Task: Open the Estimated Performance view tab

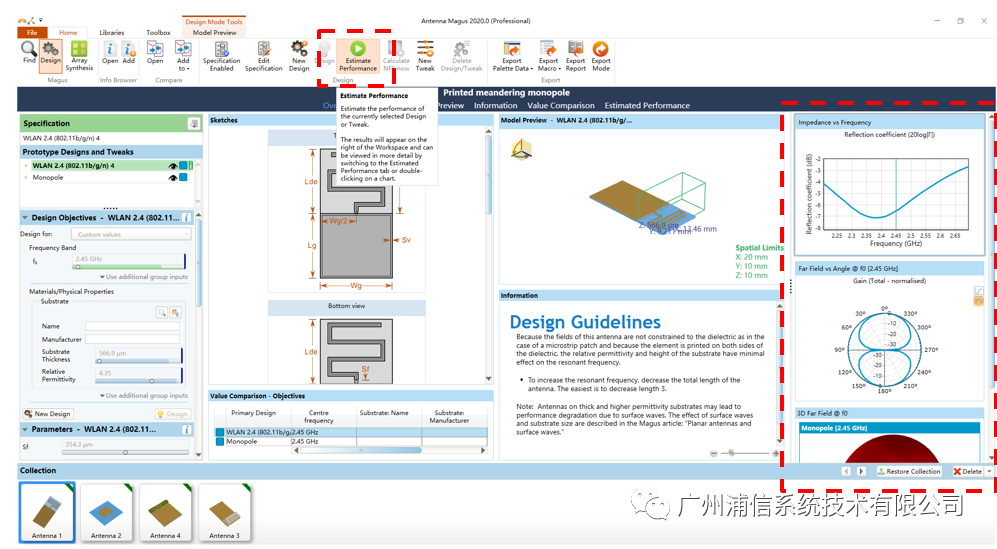Action: pyautogui.click(x=647, y=106)
